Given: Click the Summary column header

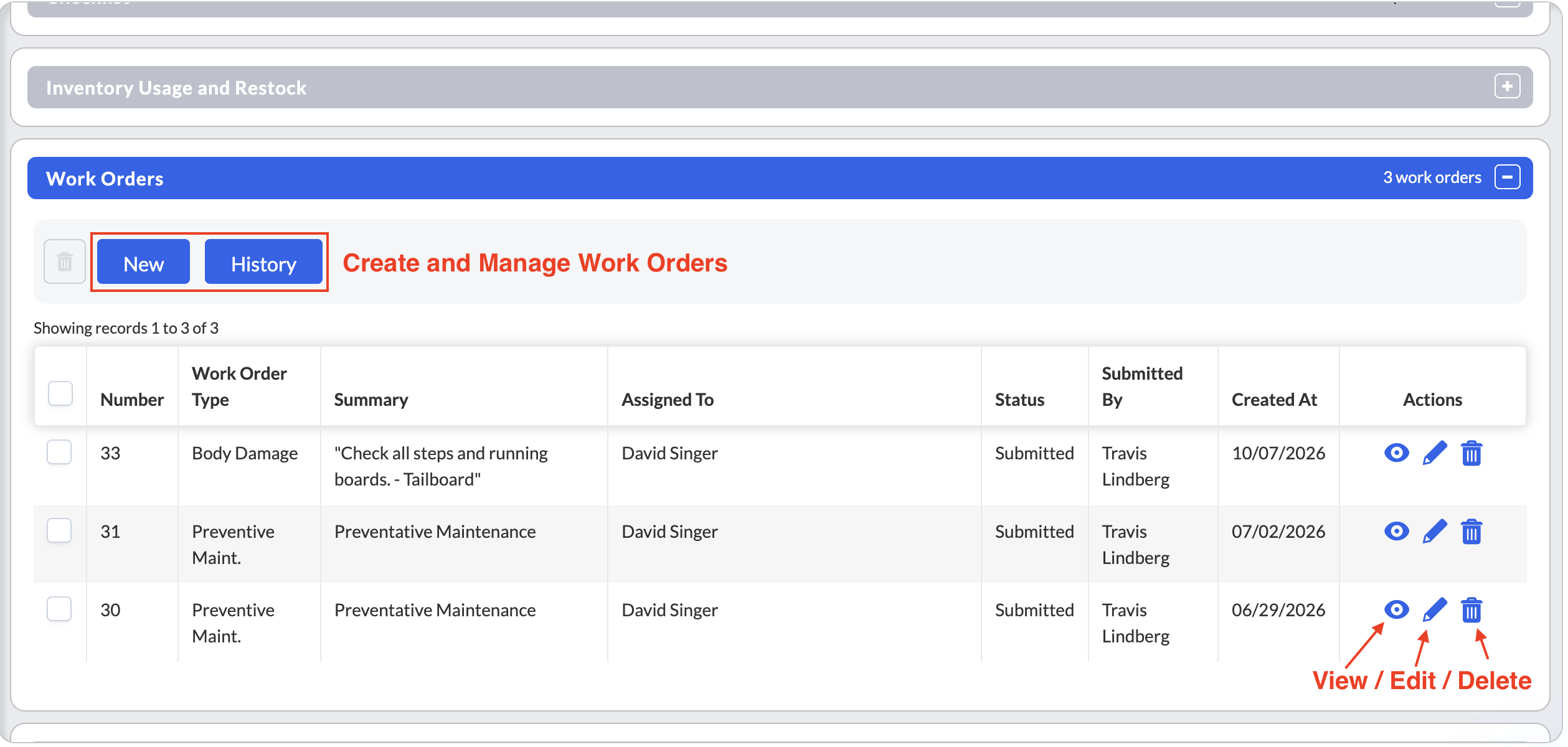Looking at the screenshot, I should point(371,400).
